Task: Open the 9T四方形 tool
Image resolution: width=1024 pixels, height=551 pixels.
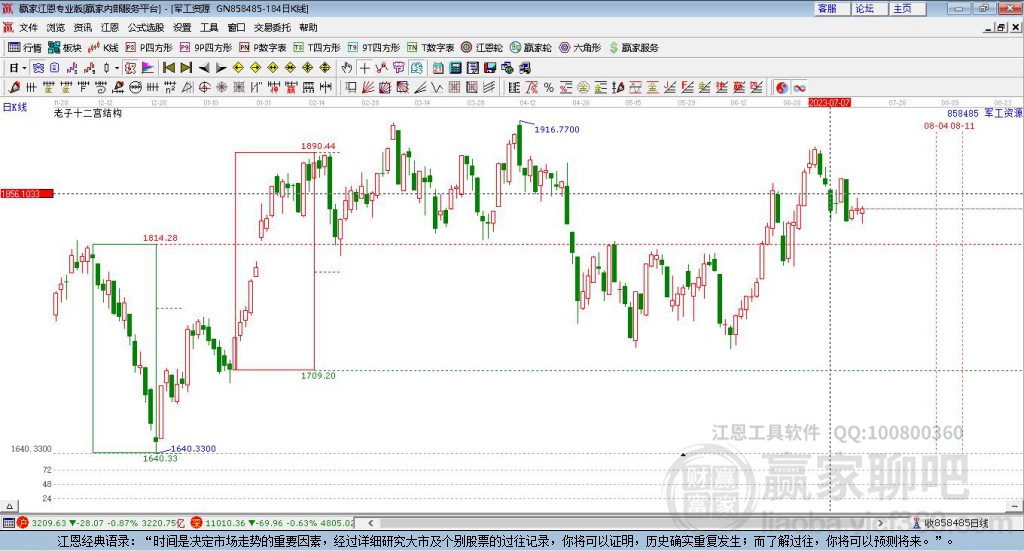Action: pos(374,48)
